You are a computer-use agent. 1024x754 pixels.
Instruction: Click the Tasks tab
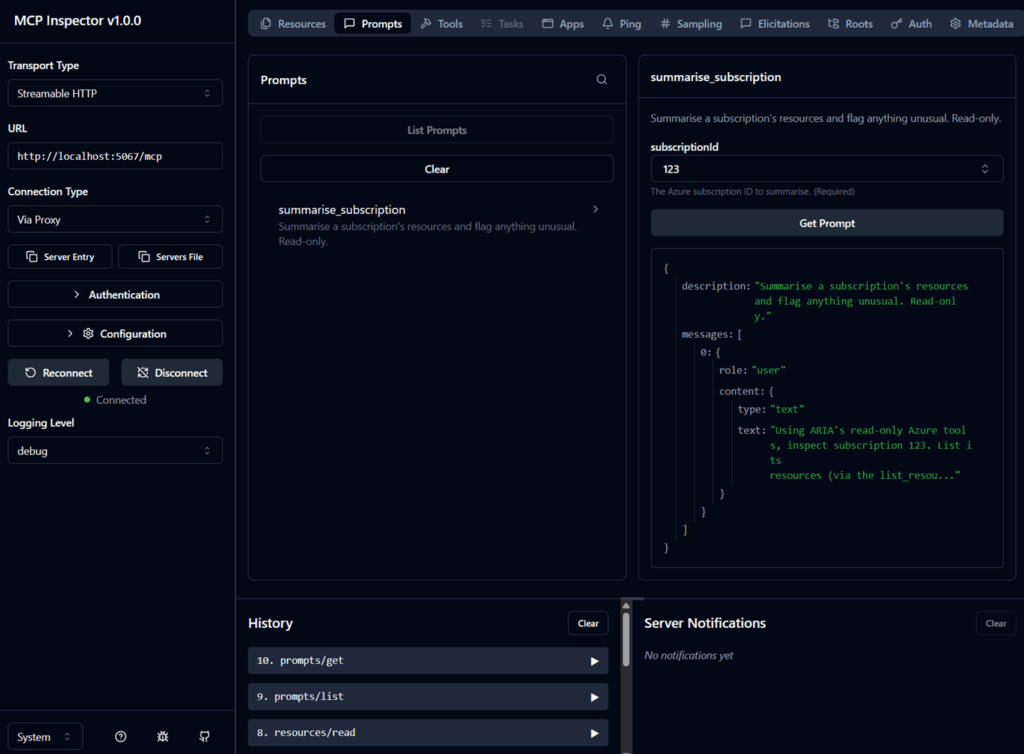click(502, 24)
